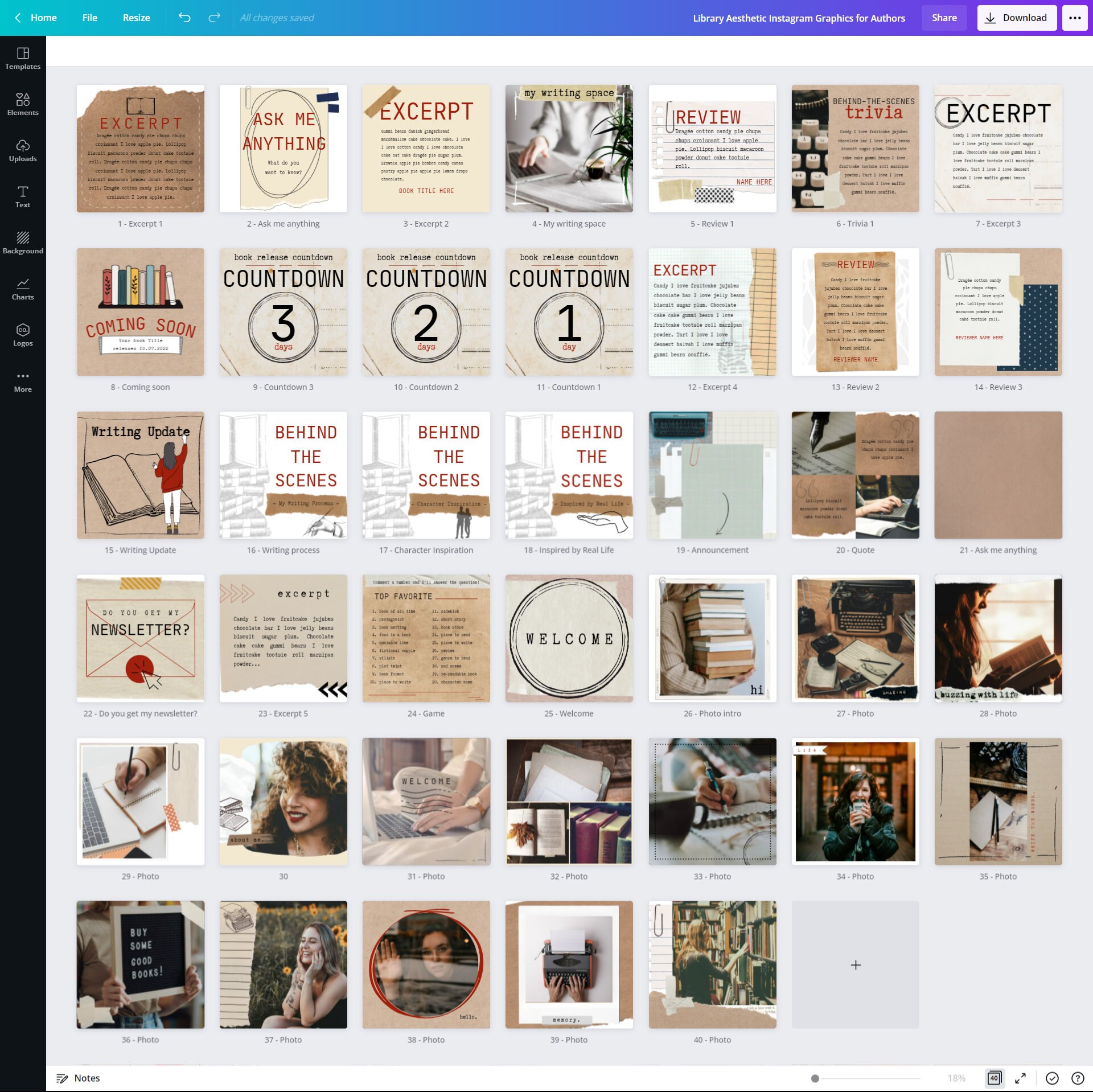Open the Notes panel
The height and width of the screenshot is (1092, 1093).
pyautogui.click(x=78, y=1078)
